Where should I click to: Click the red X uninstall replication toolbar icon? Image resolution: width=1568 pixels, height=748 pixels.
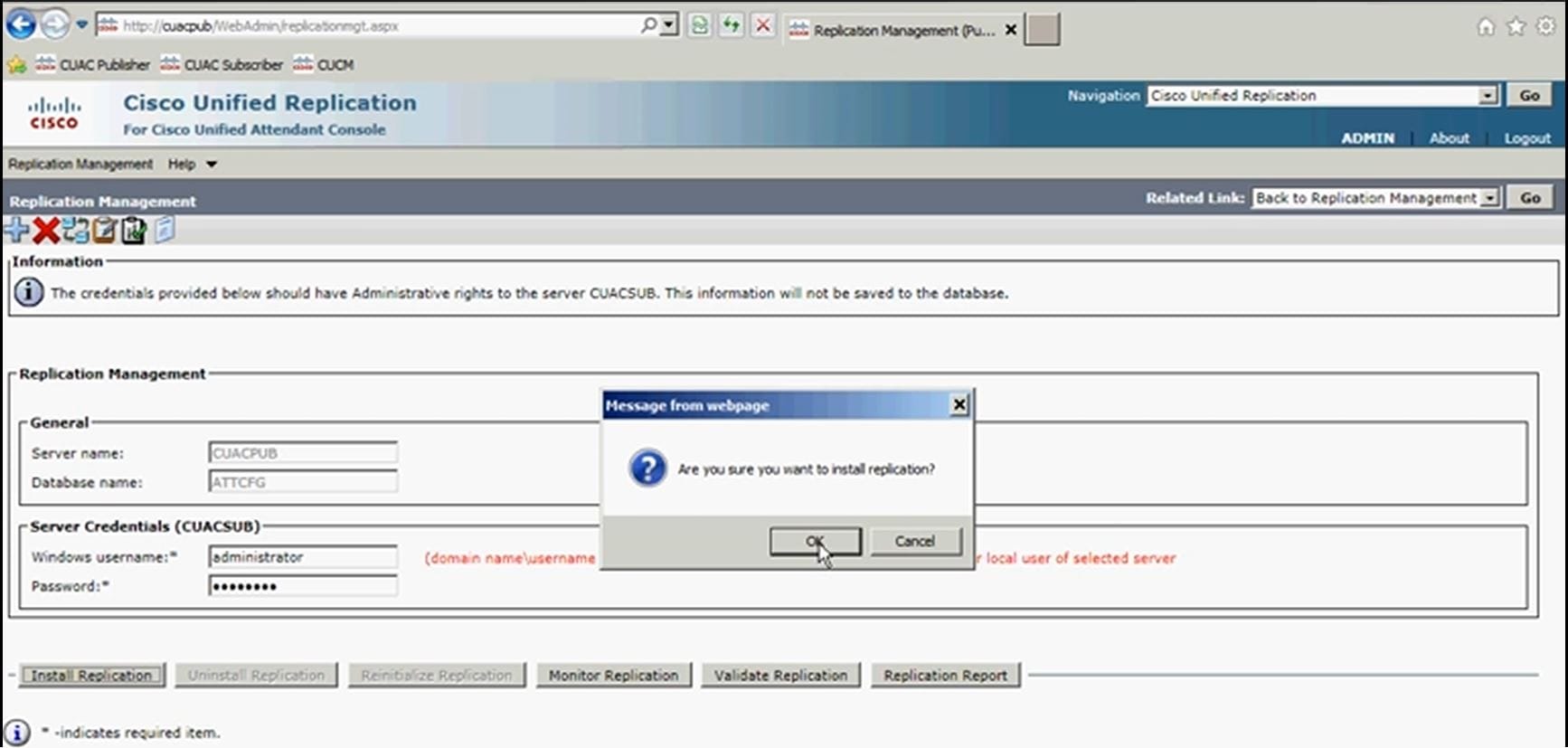[46, 231]
